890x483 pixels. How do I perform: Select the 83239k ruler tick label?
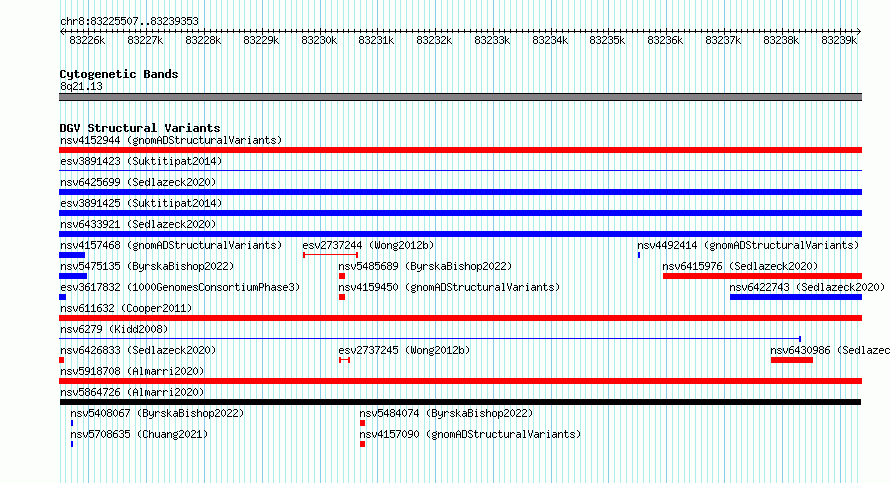click(x=839, y=40)
